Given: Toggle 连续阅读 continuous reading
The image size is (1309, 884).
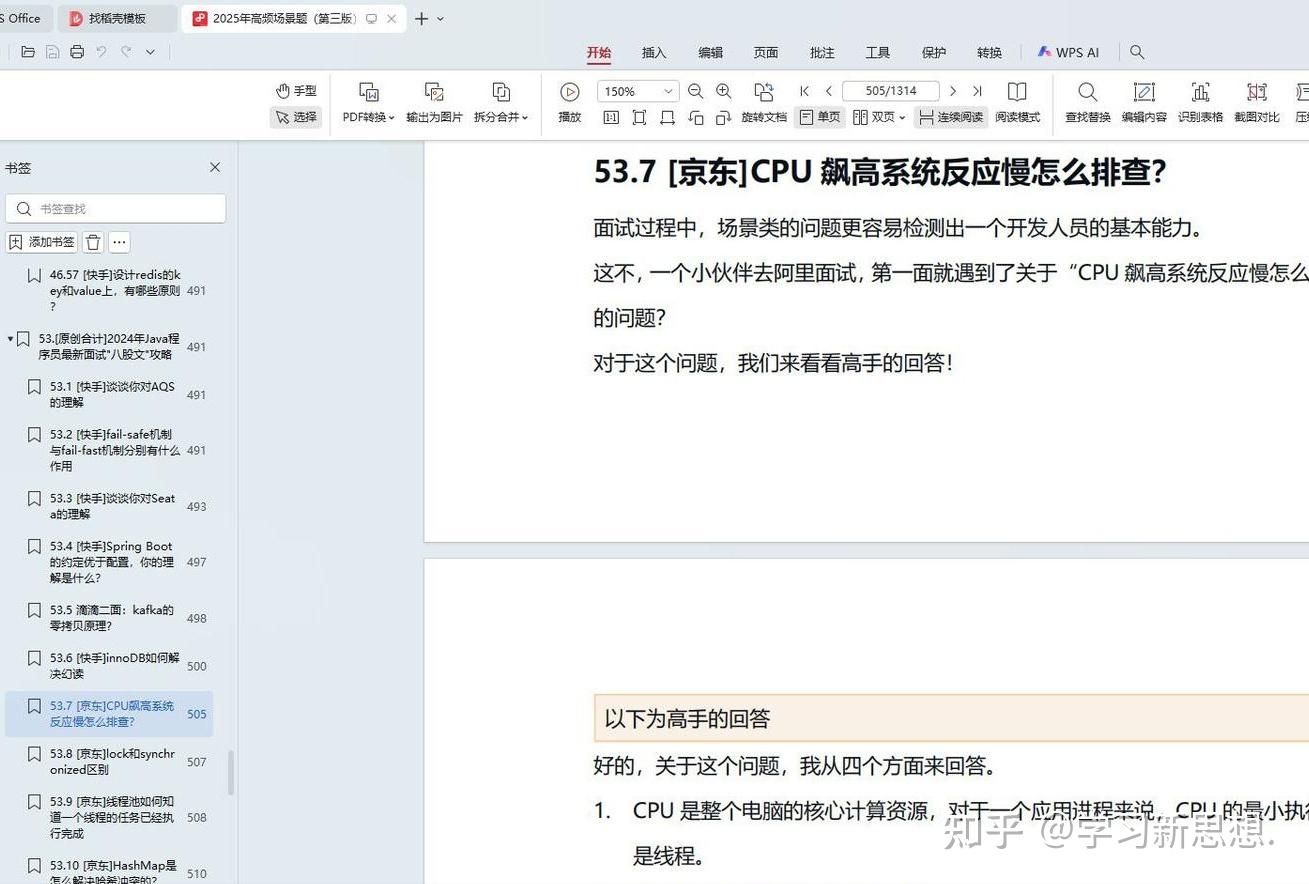Looking at the screenshot, I should point(951,117).
